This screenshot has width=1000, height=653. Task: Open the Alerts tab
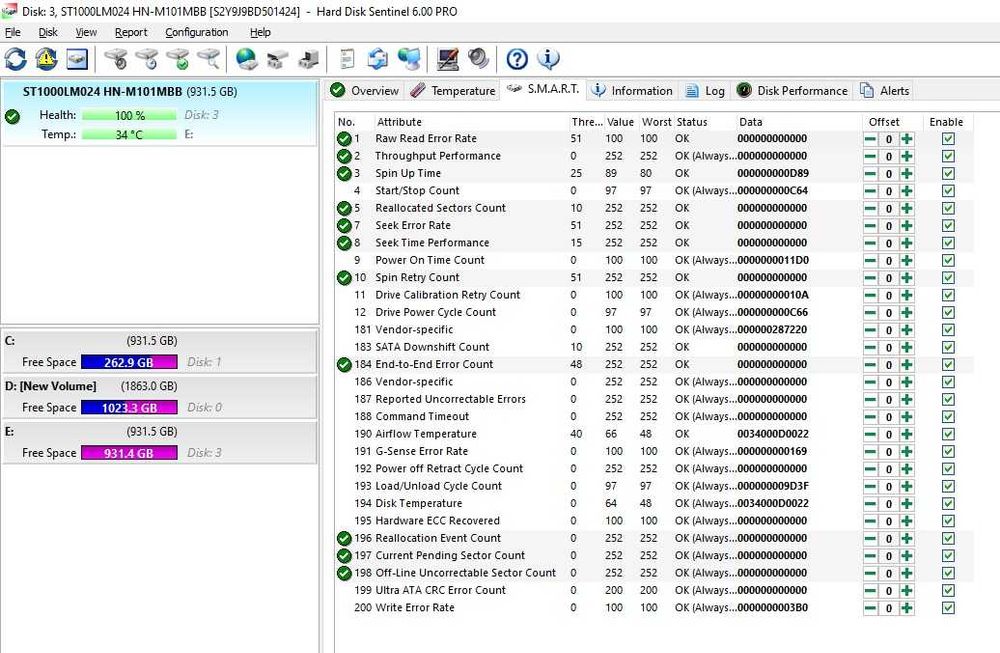tap(885, 91)
